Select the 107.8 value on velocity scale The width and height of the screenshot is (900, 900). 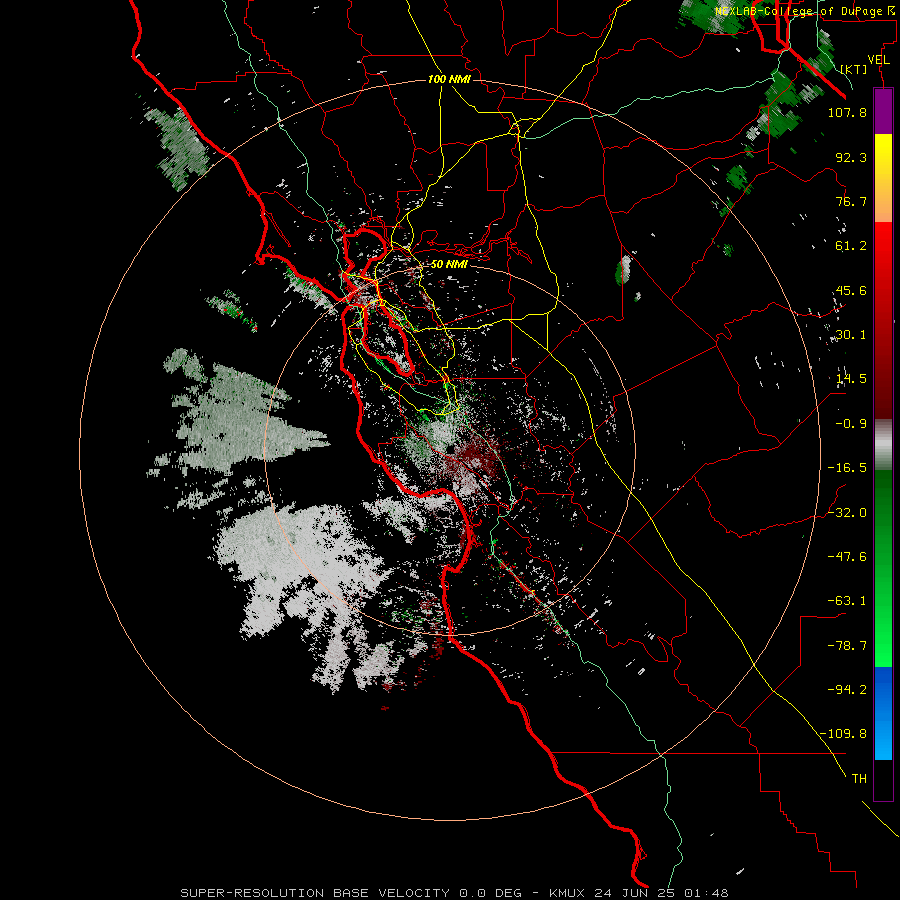coord(847,112)
